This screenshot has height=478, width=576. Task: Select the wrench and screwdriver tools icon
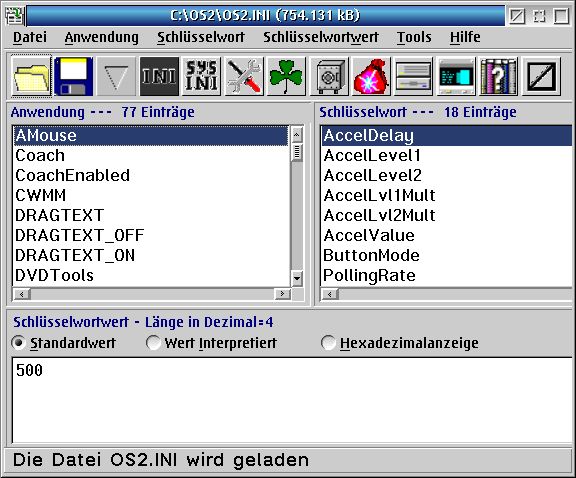(x=244, y=77)
